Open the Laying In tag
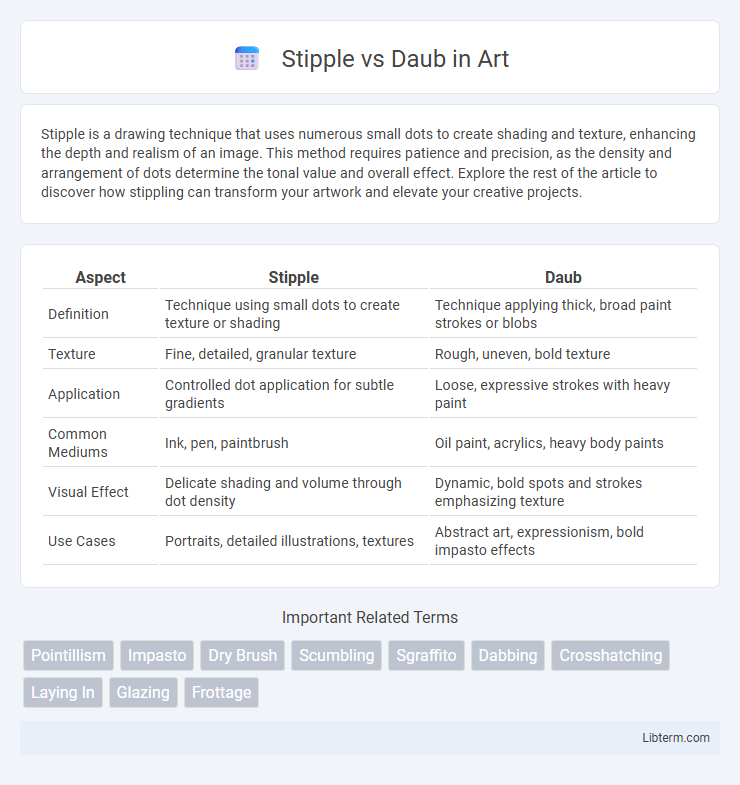The image size is (740, 785). pyautogui.click(x=63, y=692)
